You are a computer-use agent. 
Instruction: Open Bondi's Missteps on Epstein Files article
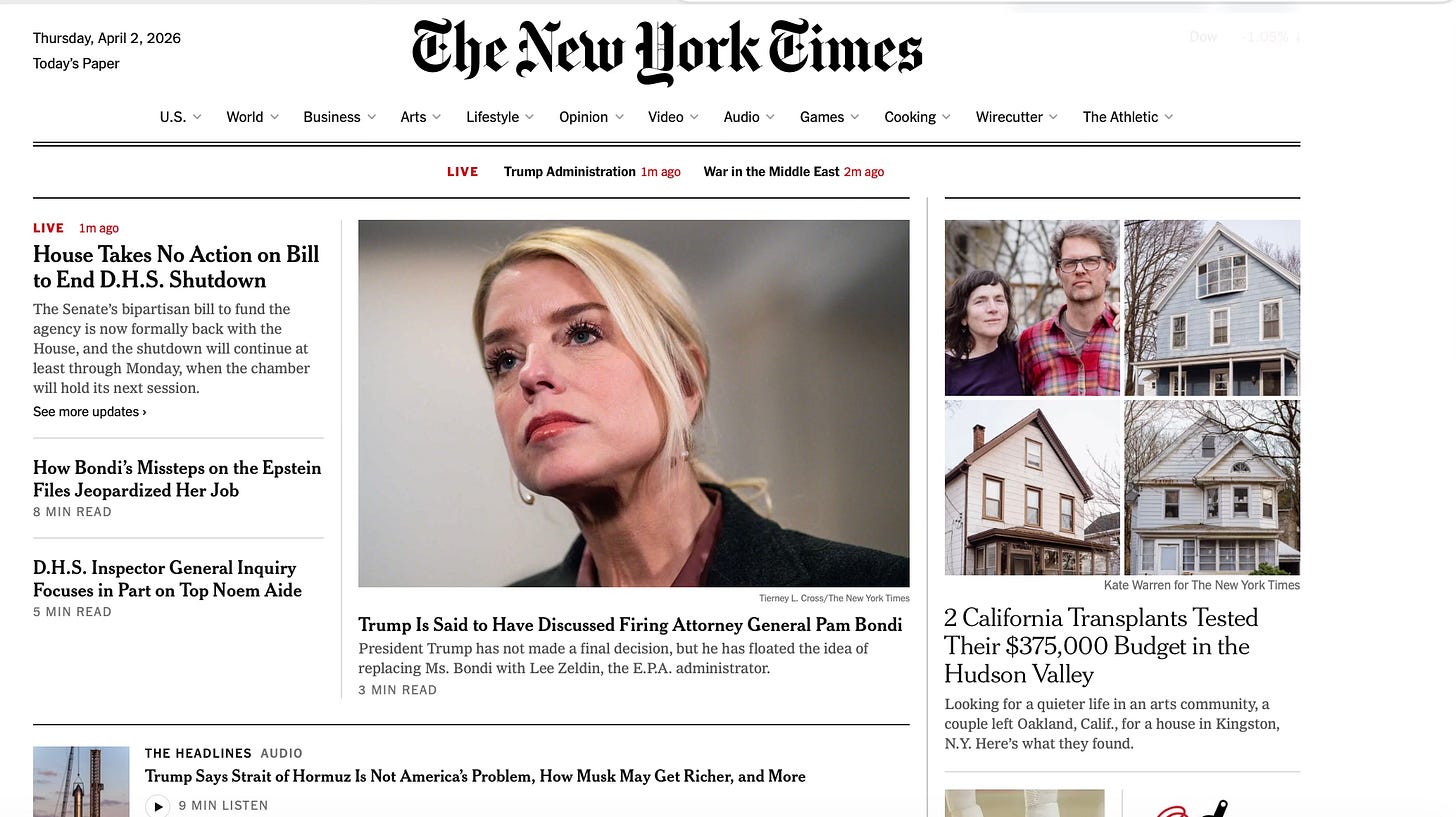pos(177,479)
